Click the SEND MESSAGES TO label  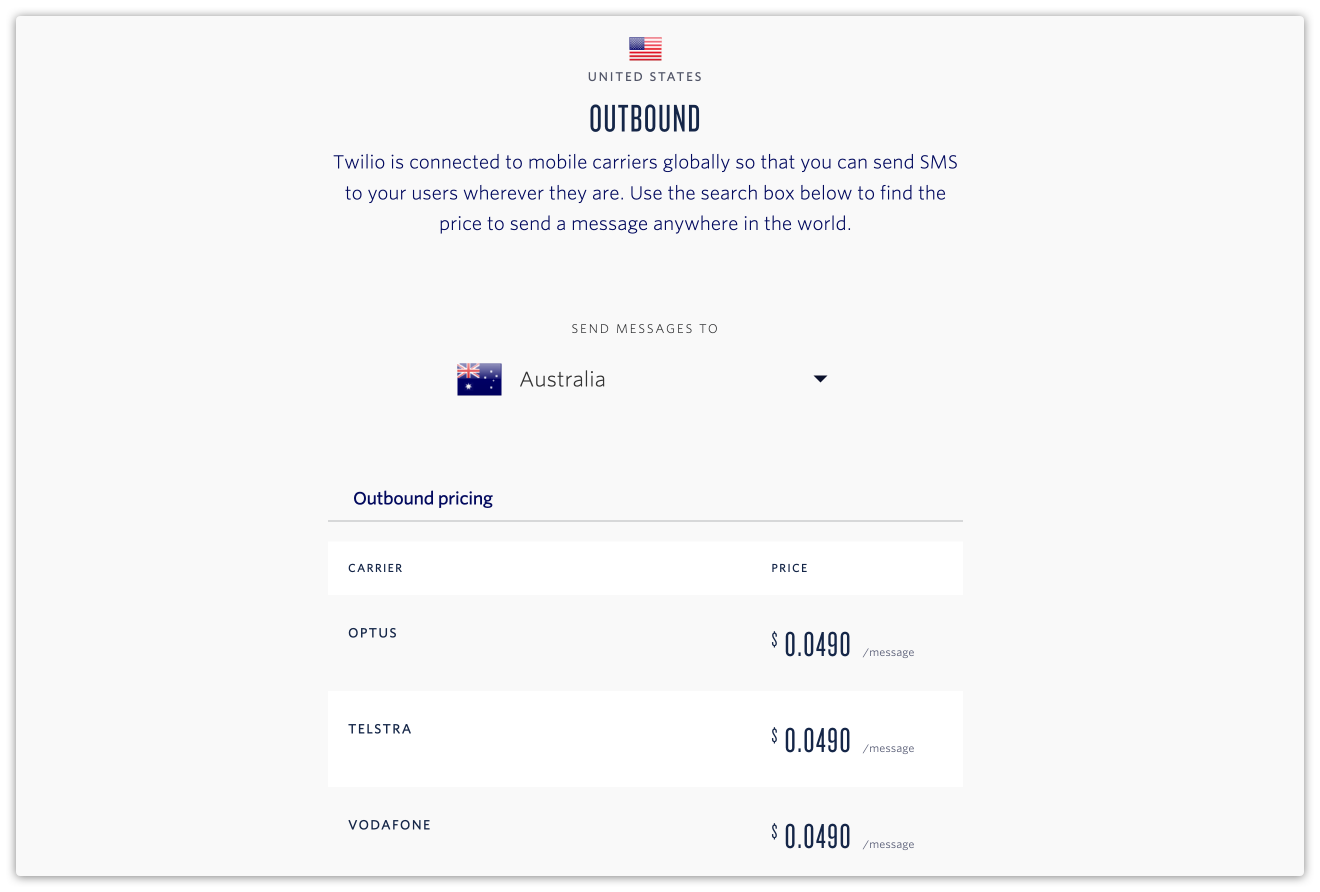tap(645, 328)
